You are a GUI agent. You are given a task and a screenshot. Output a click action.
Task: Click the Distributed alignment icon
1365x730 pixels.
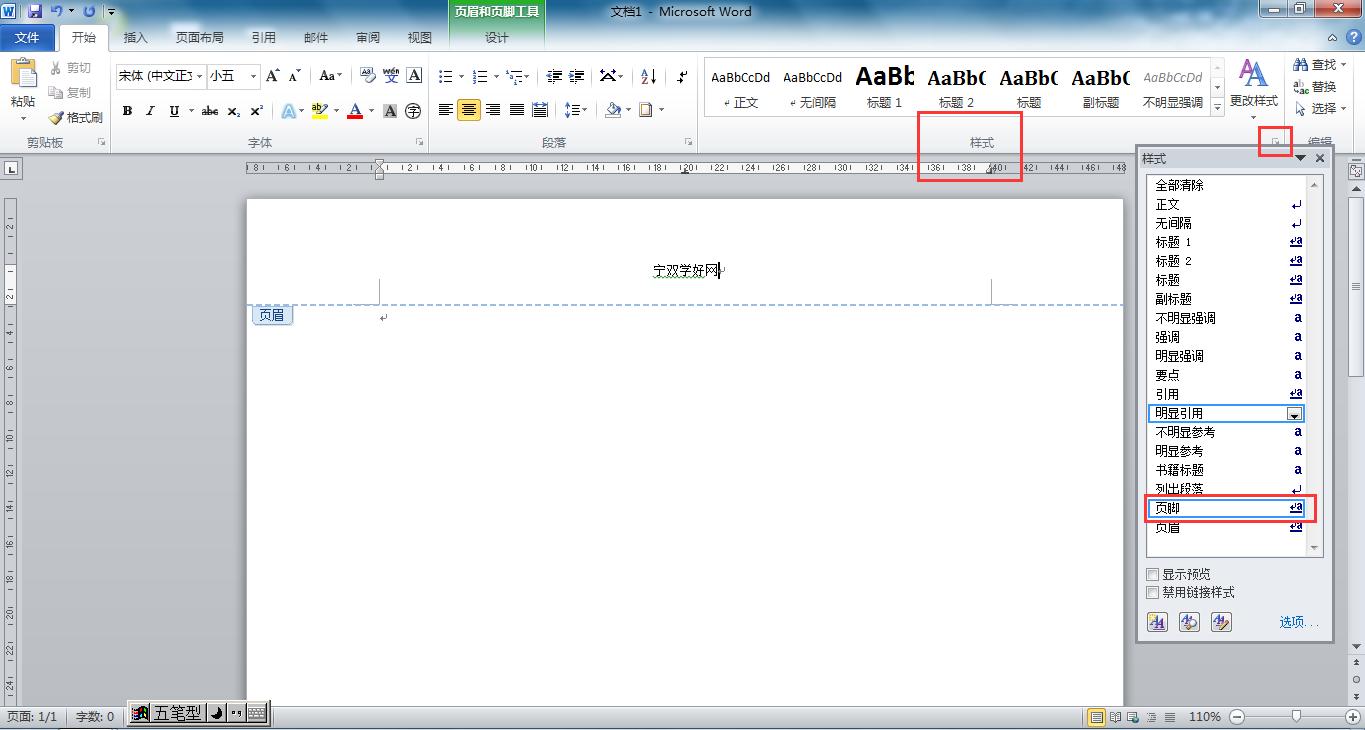(540, 110)
